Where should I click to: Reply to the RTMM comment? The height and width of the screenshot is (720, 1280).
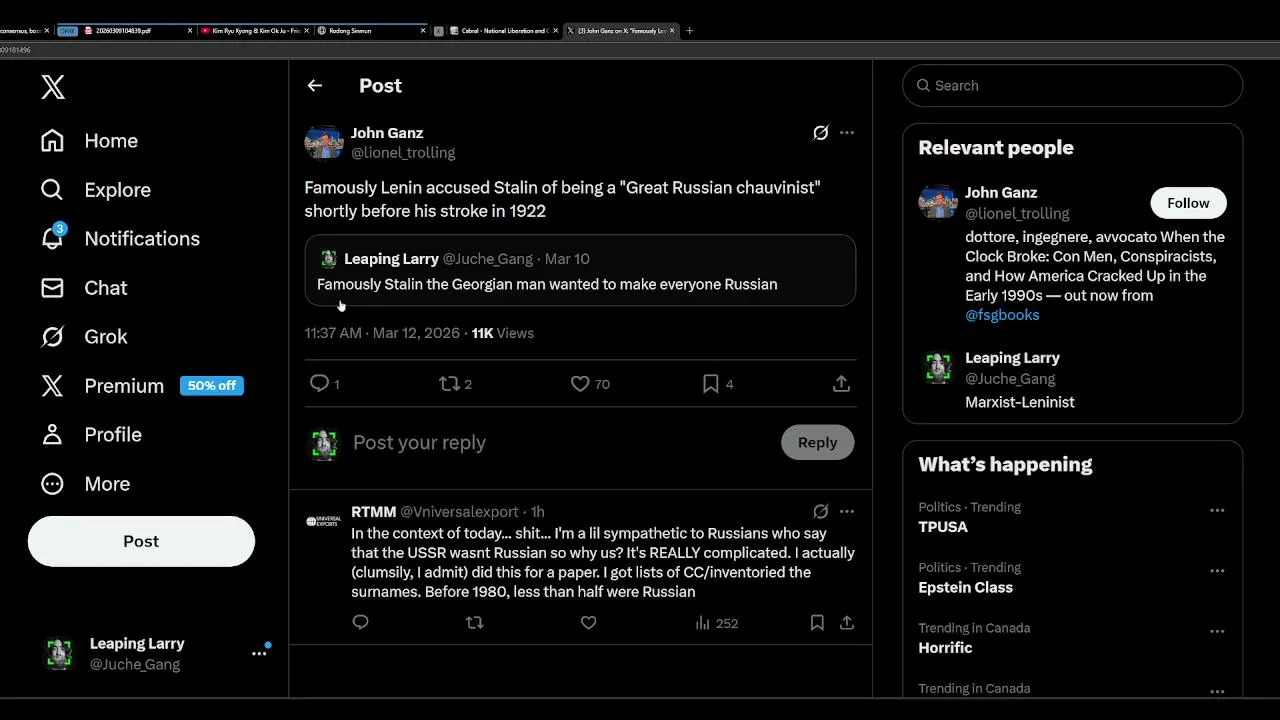pyautogui.click(x=361, y=623)
